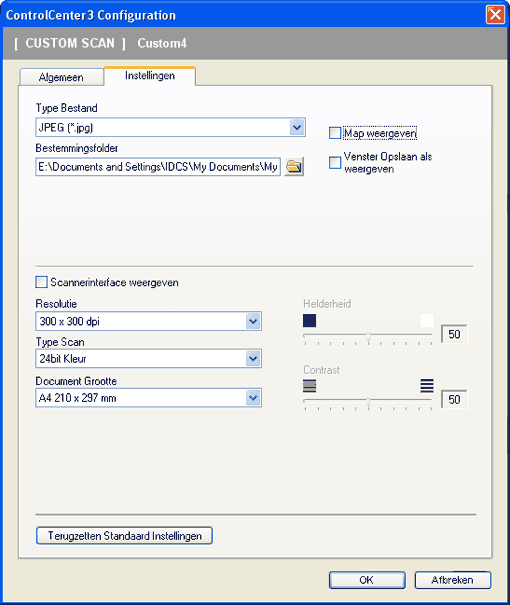Image resolution: width=510 pixels, height=605 pixels.
Task: Toggle Scannerinterface weergeven checkbox
Action: 41,282
